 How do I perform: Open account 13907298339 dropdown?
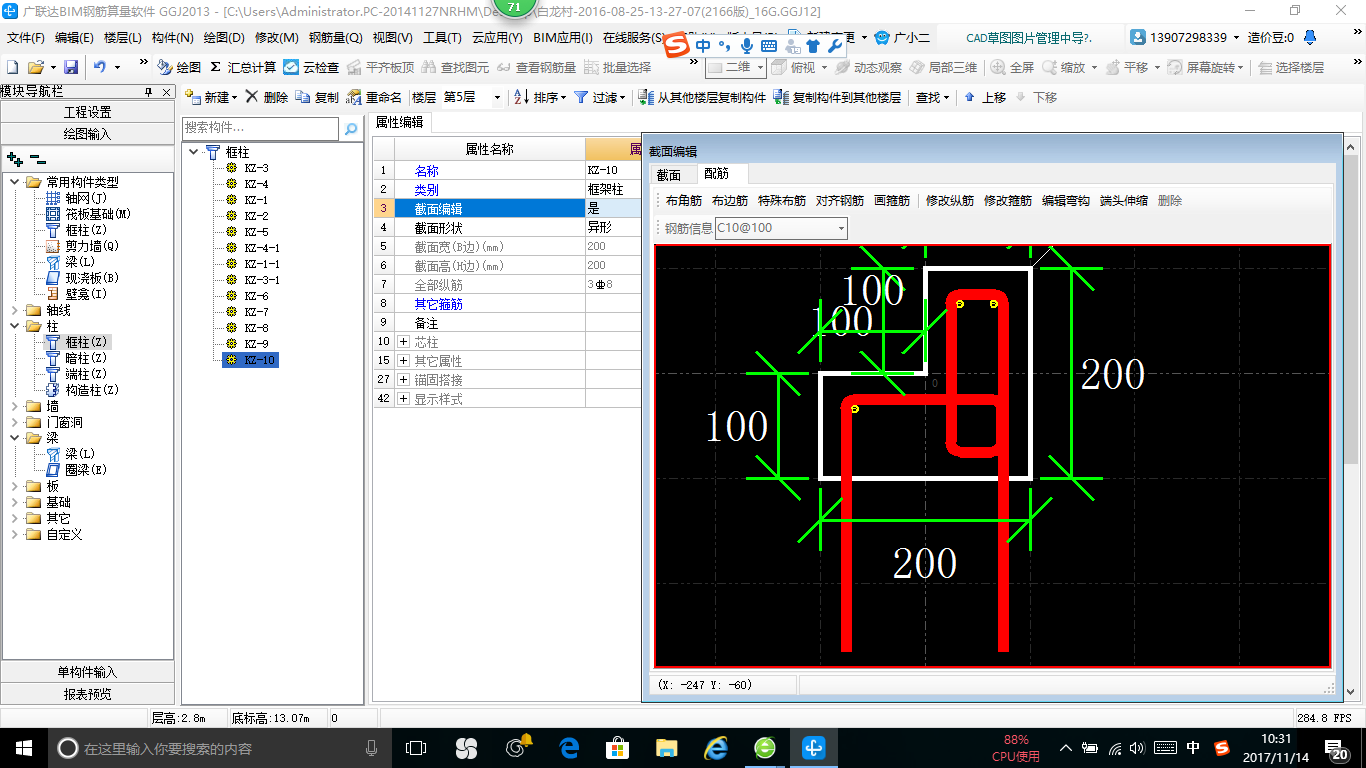[1236, 37]
